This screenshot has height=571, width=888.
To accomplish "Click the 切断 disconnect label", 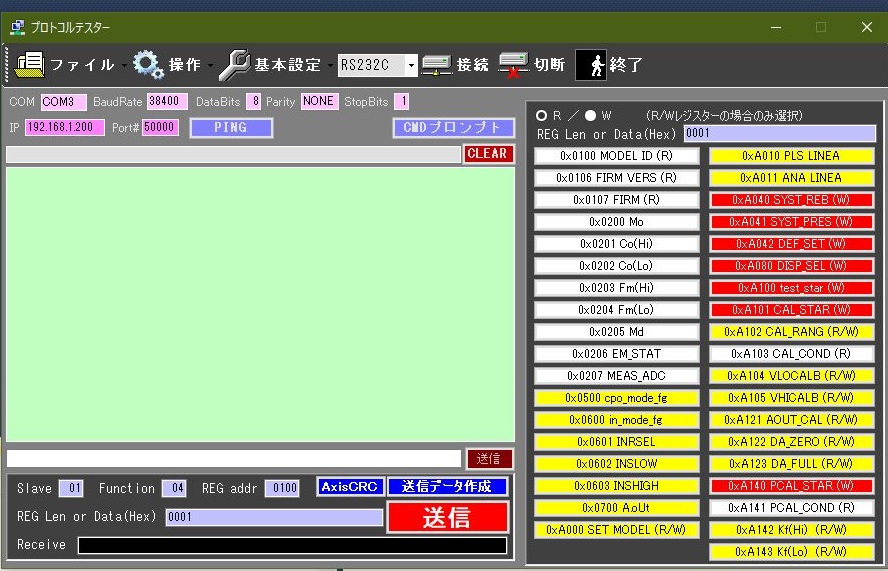I will tap(549, 65).
